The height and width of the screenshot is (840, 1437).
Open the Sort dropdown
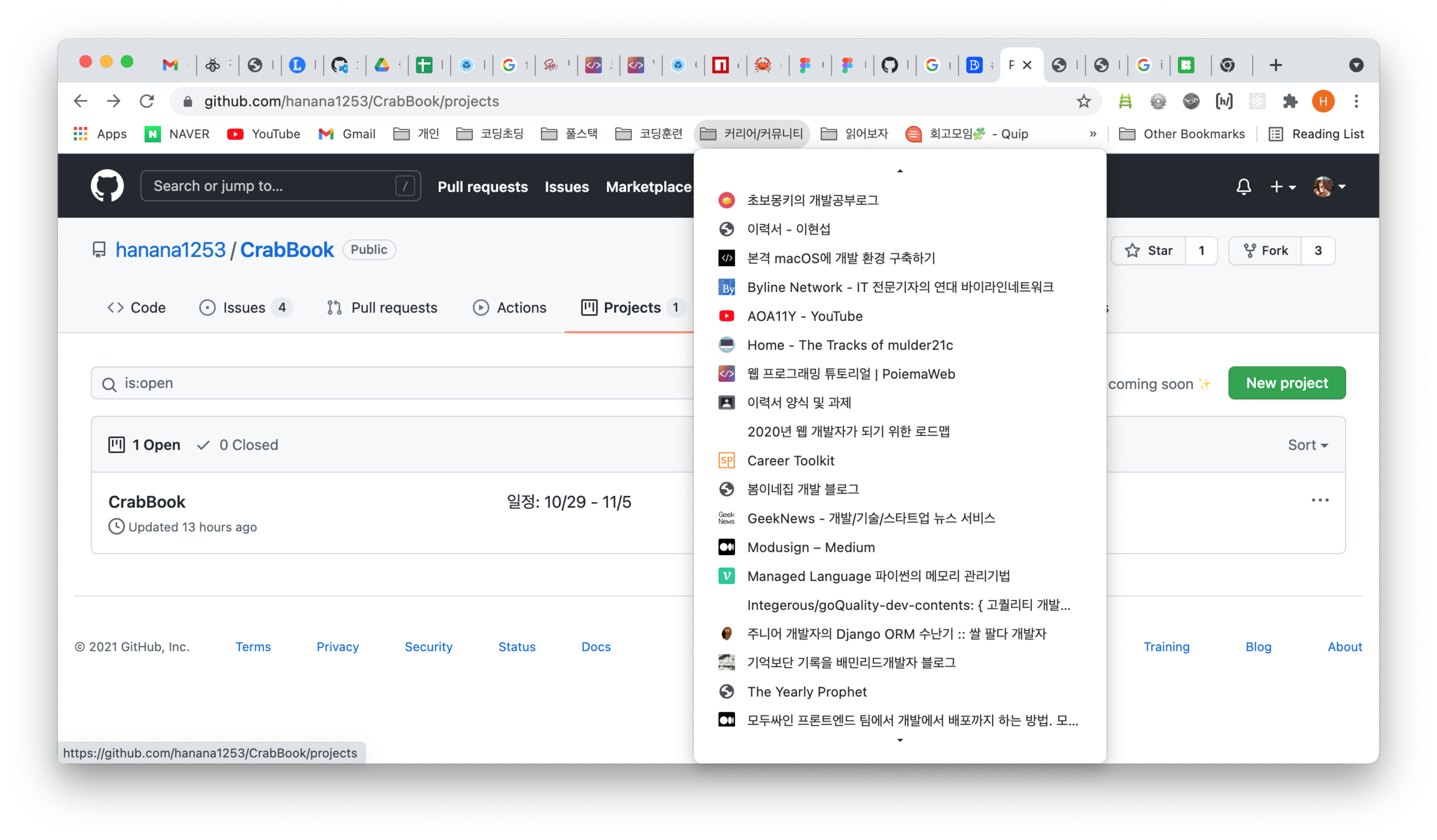click(x=1308, y=445)
